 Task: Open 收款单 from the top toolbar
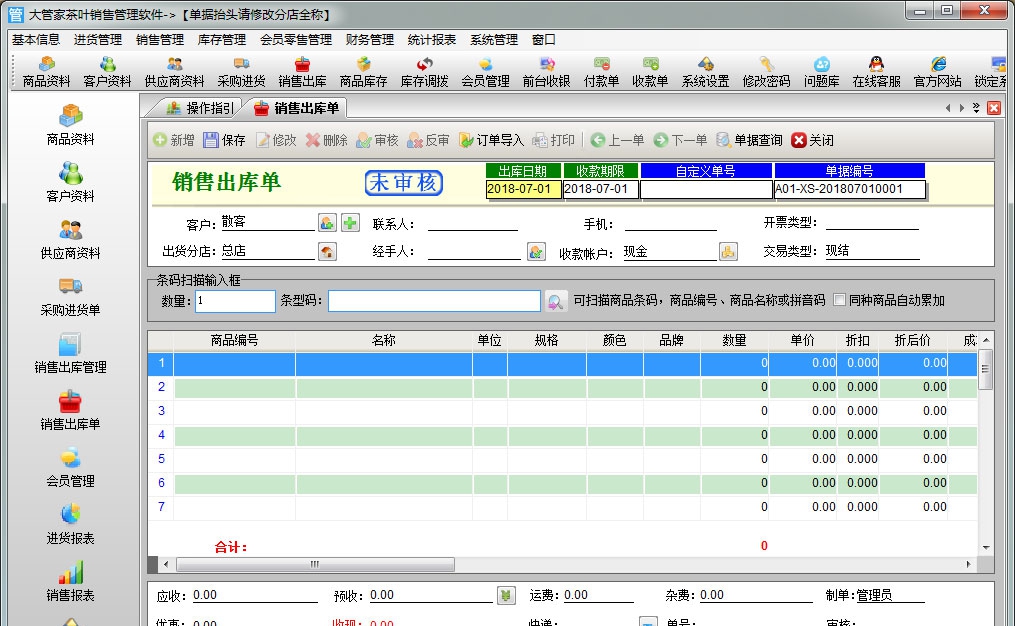pos(651,72)
